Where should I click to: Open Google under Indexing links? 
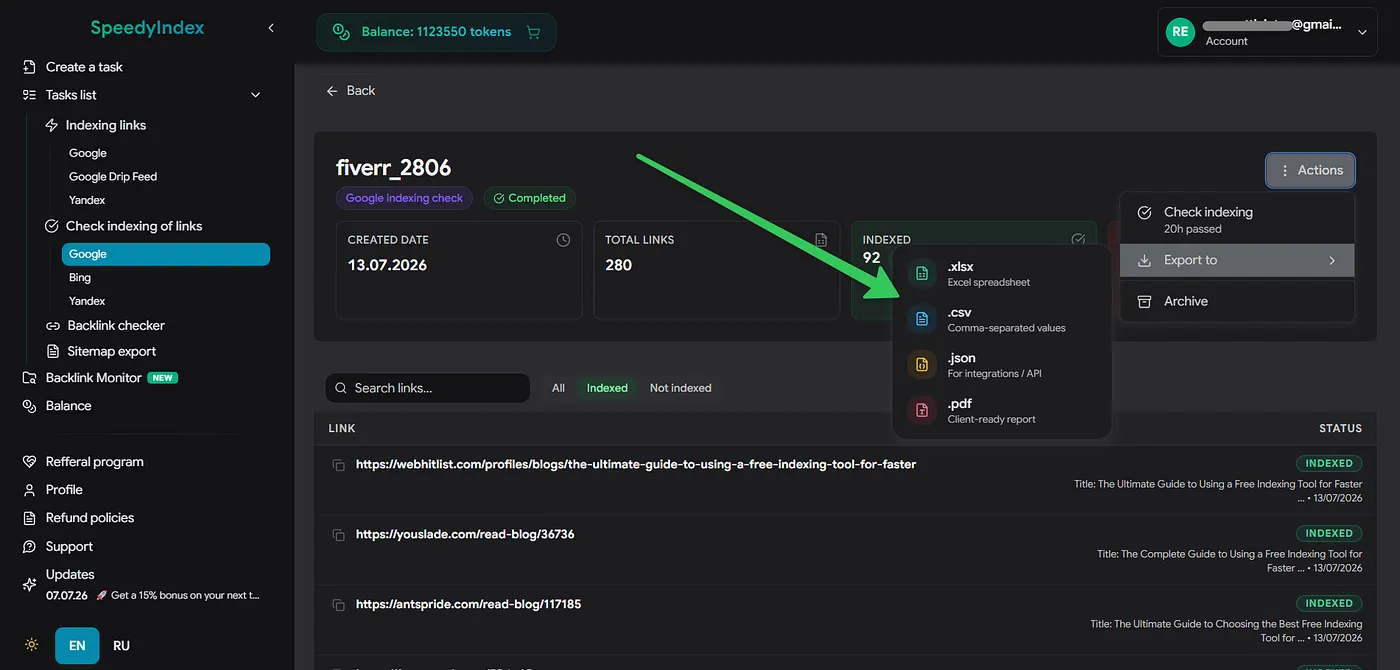pos(88,153)
